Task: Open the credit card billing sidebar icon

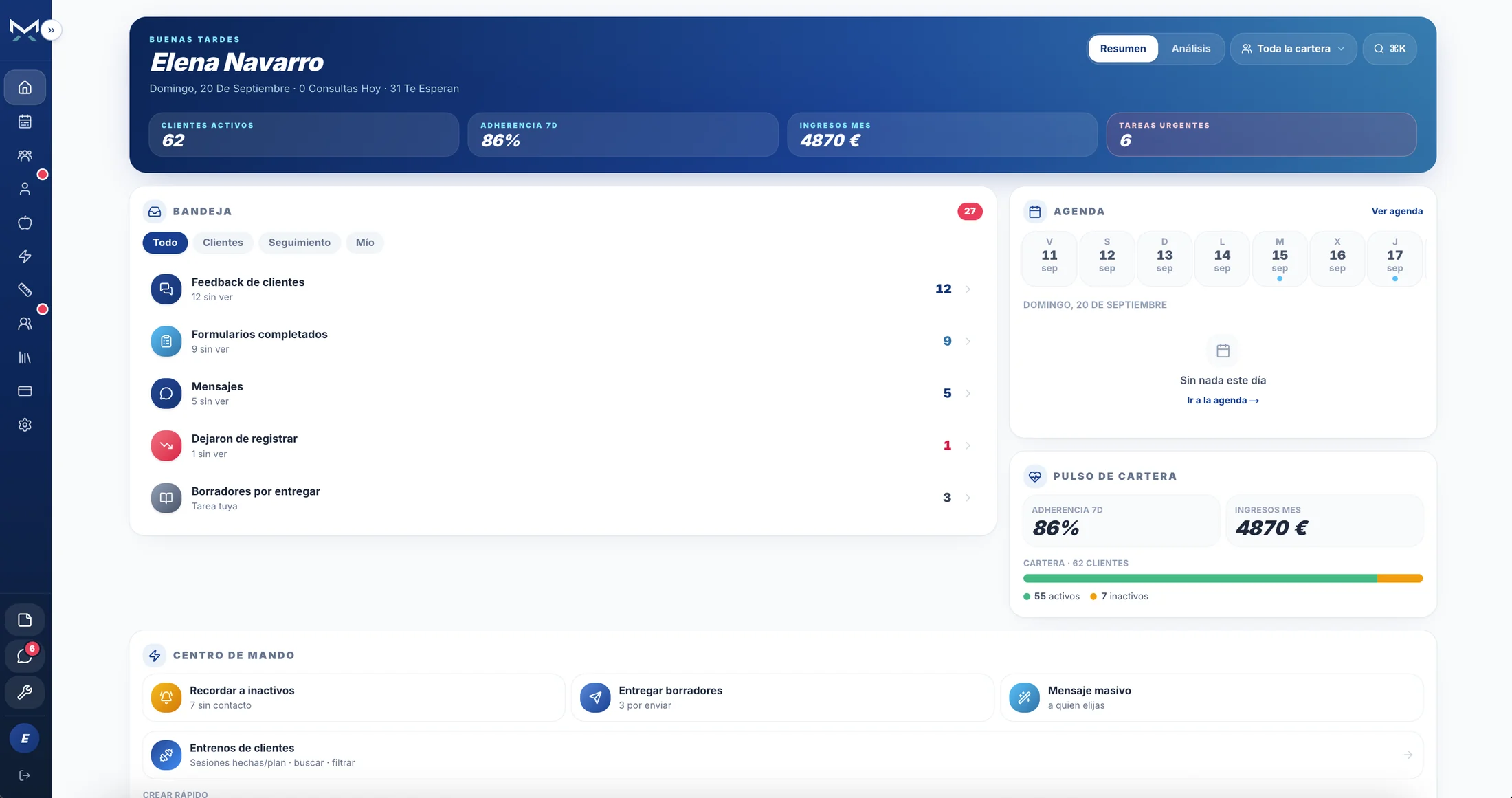Action: 25,391
